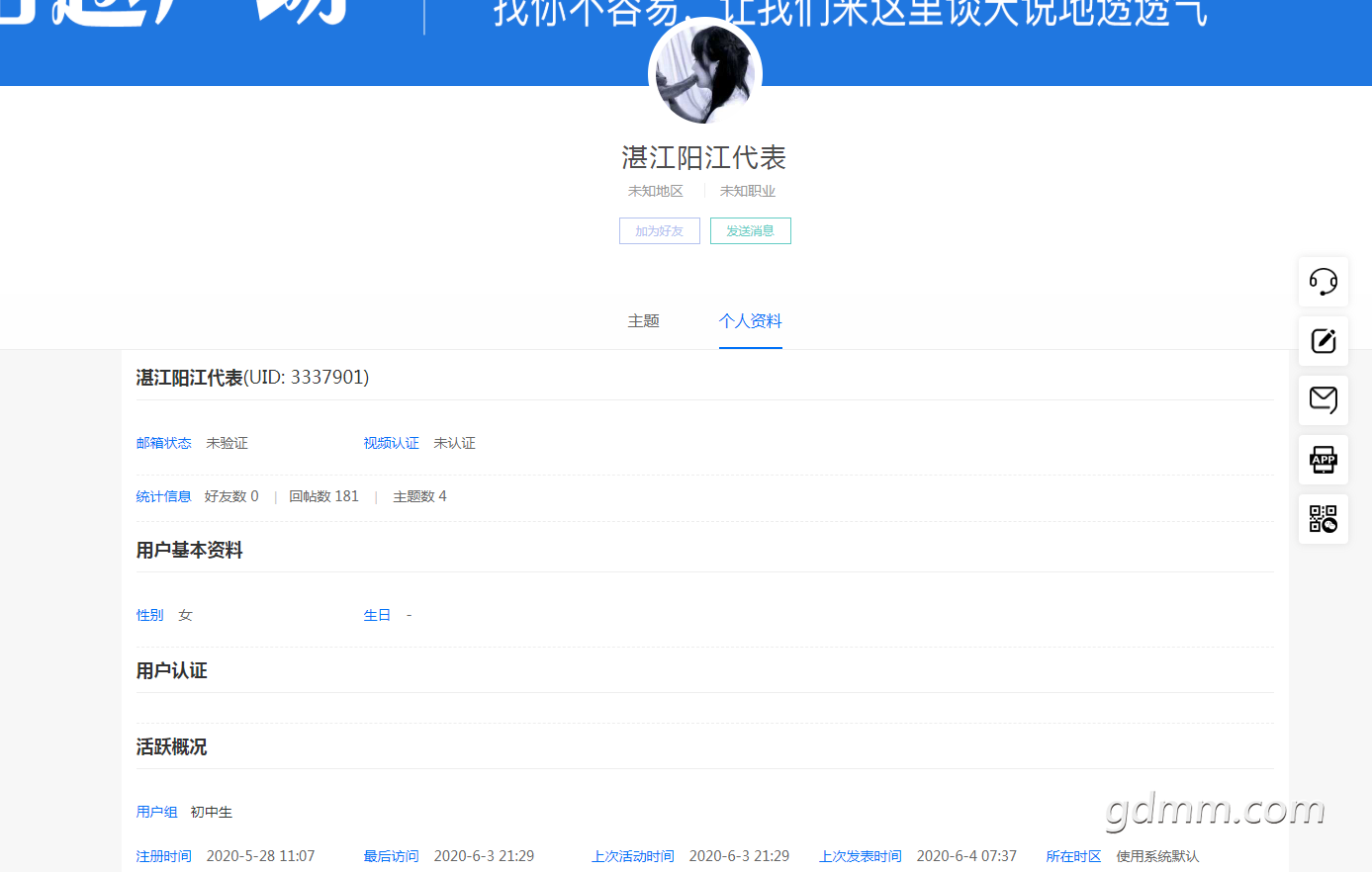Click 活跃概况 section heading
Image resolution: width=1372 pixels, height=872 pixels.
point(172,747)
